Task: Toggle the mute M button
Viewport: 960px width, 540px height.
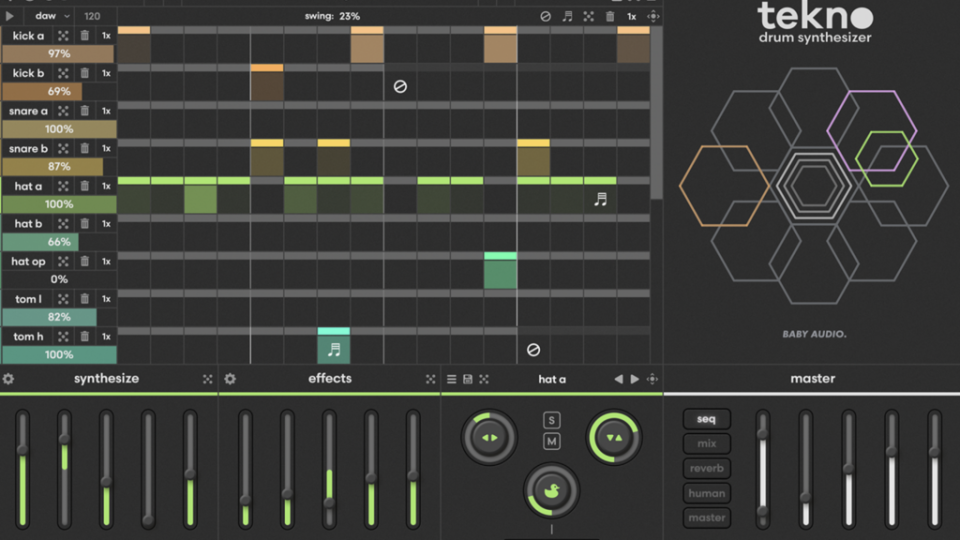Action: 552,441
